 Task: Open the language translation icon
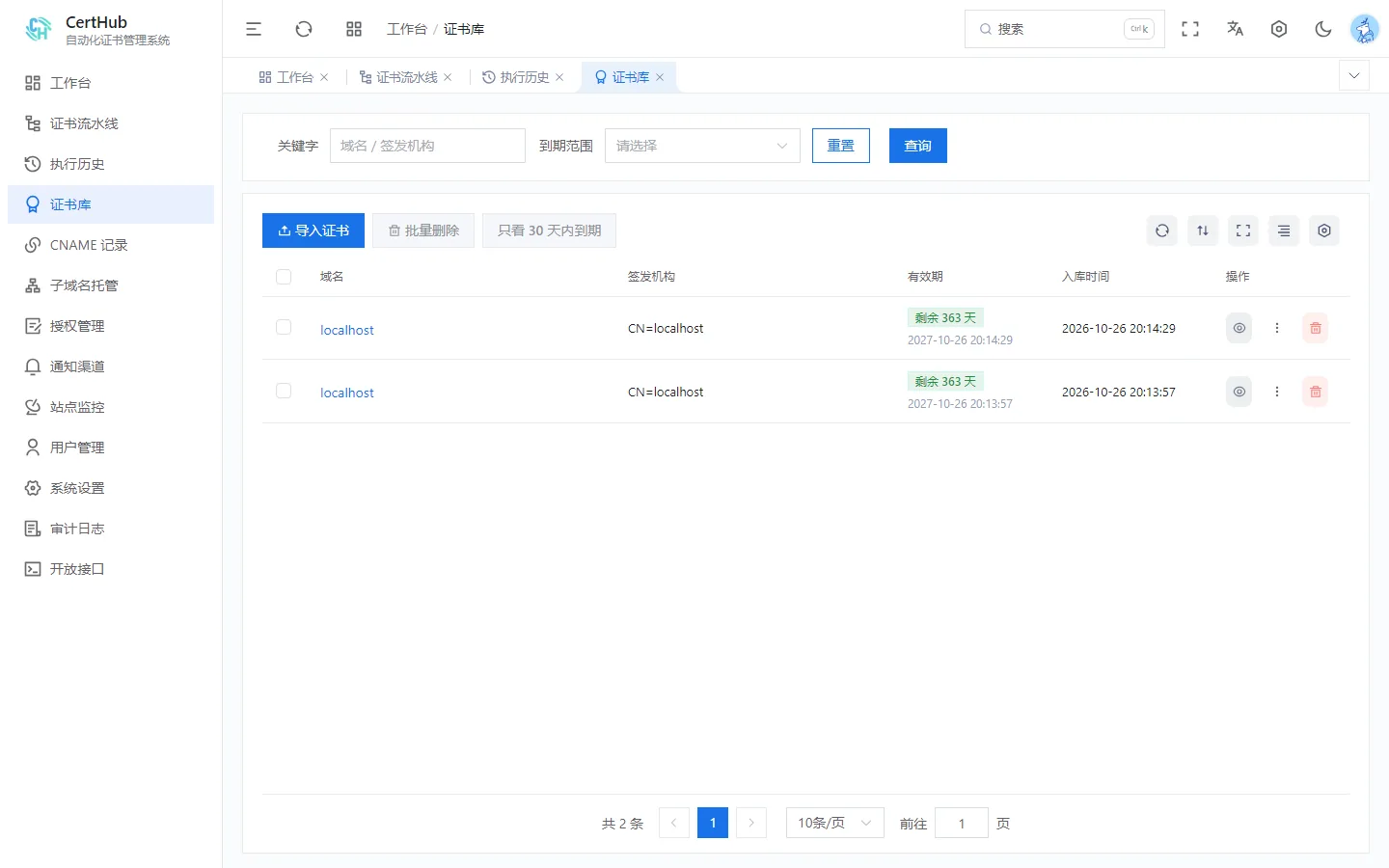(x=1235, y=29)
